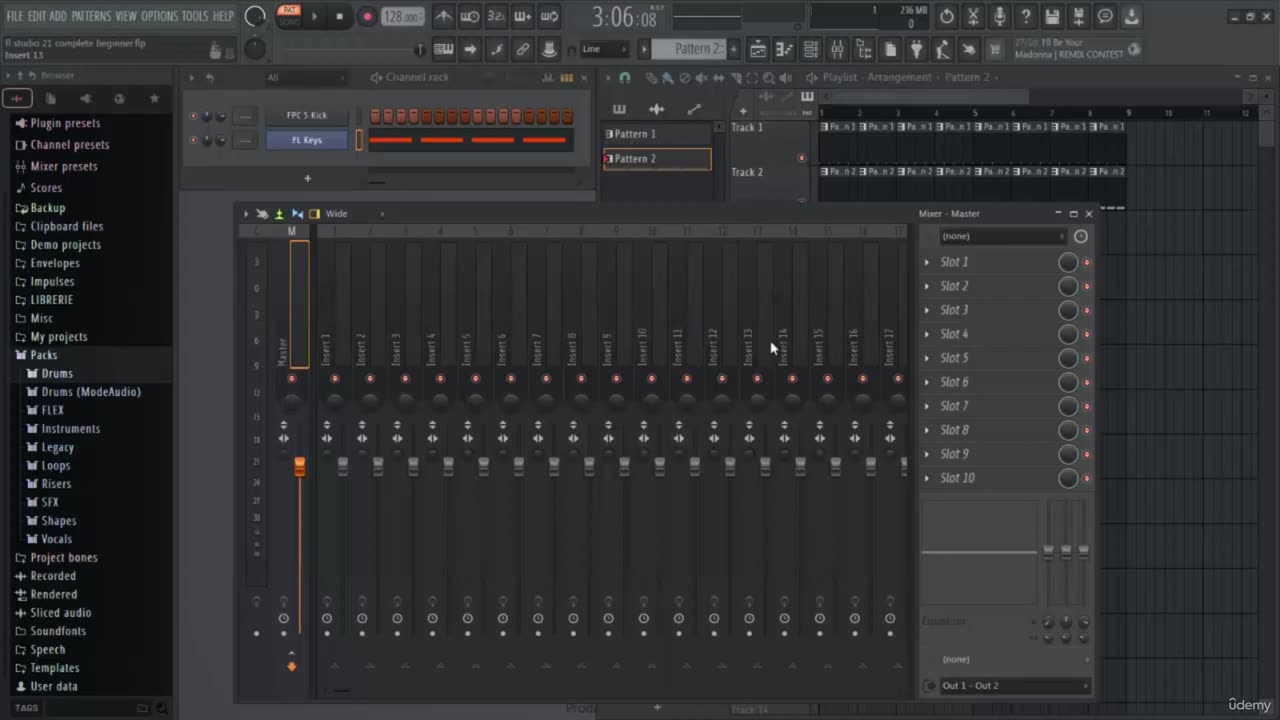1280x720 pixels.
Task: Click the FL Keys channel button
Action: 307,140
